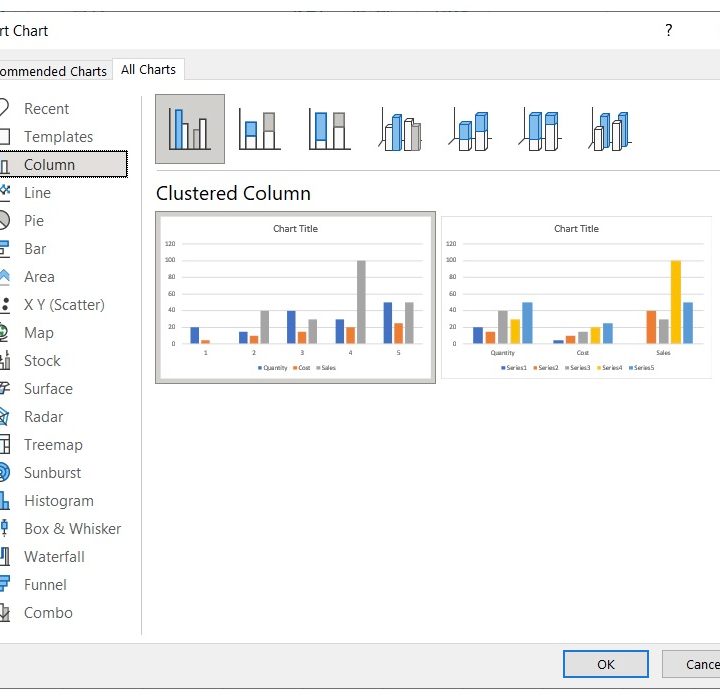This screenshot has height=700, width=720.
Task: Choose the Area chart type label
Action: [x=39, y=277]
